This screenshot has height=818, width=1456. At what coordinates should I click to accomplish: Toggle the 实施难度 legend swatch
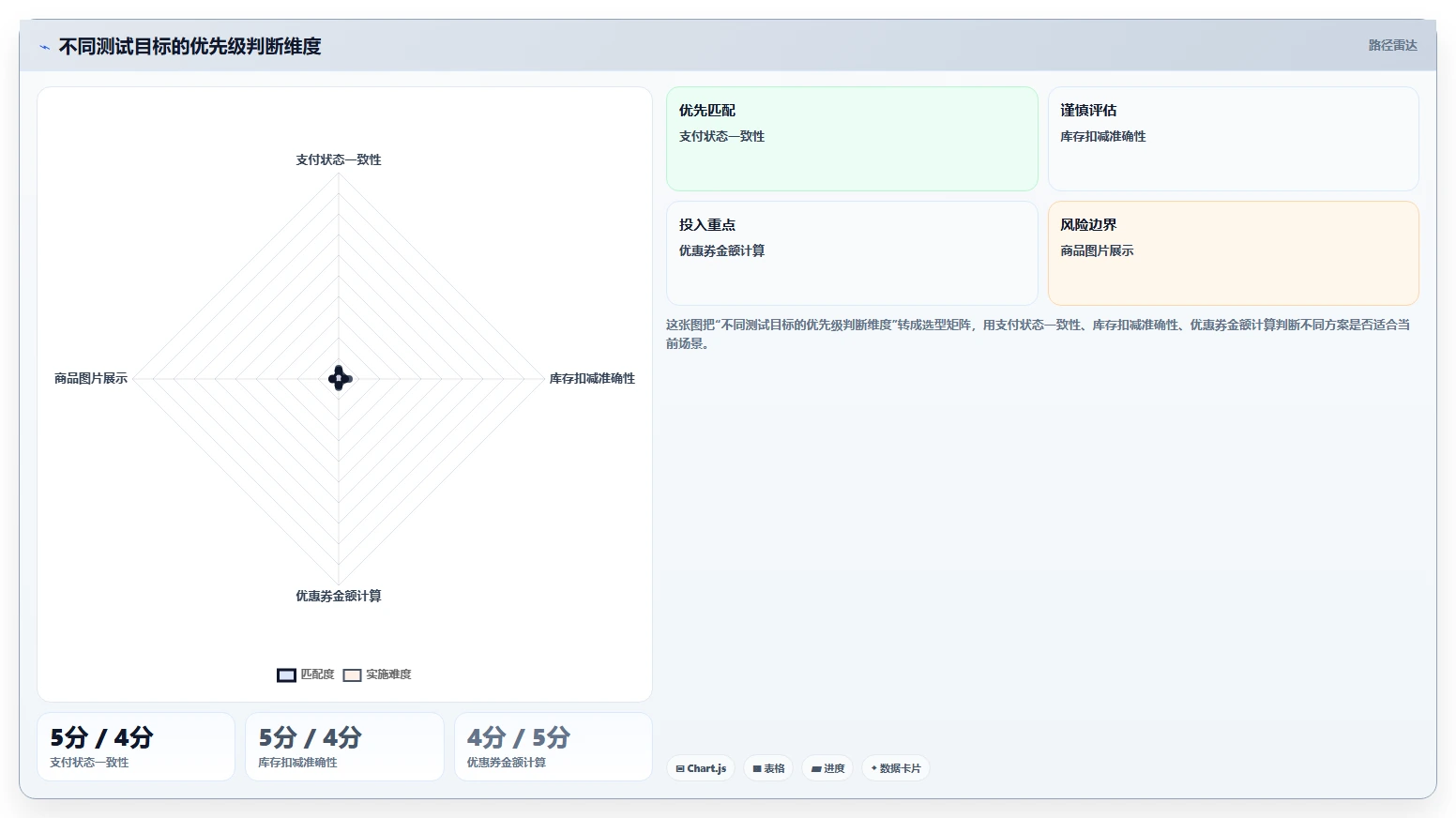point(352,675)
